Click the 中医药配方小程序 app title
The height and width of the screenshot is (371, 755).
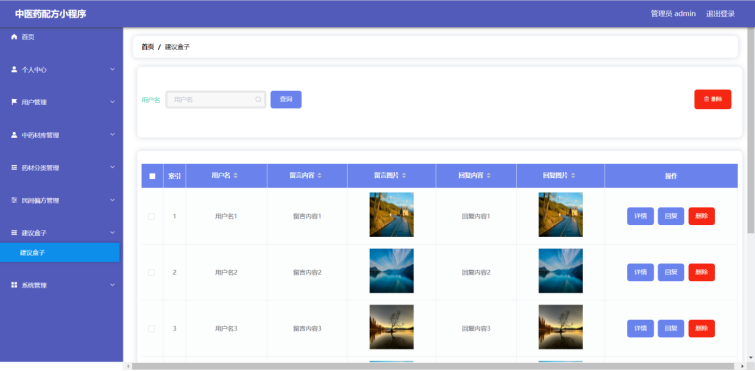click(51, 14)
